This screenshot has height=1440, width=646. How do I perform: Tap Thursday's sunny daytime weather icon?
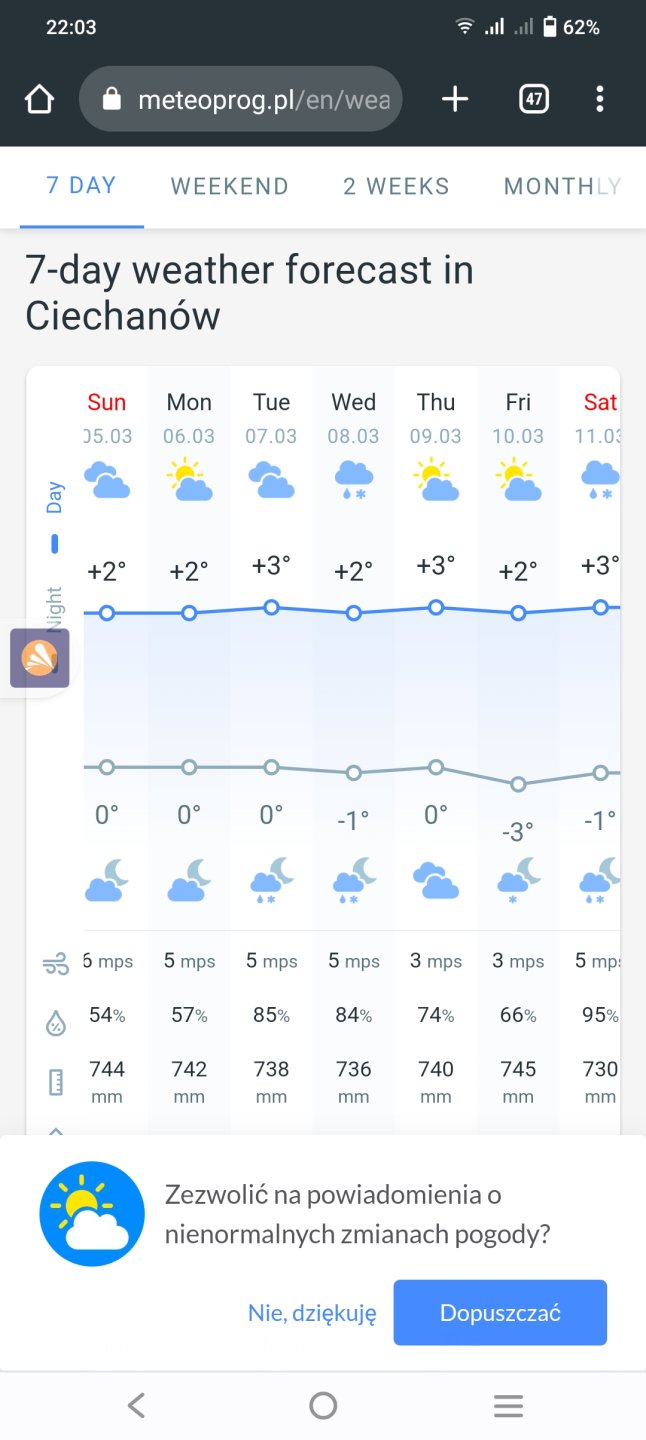click(x=436, y=480)
